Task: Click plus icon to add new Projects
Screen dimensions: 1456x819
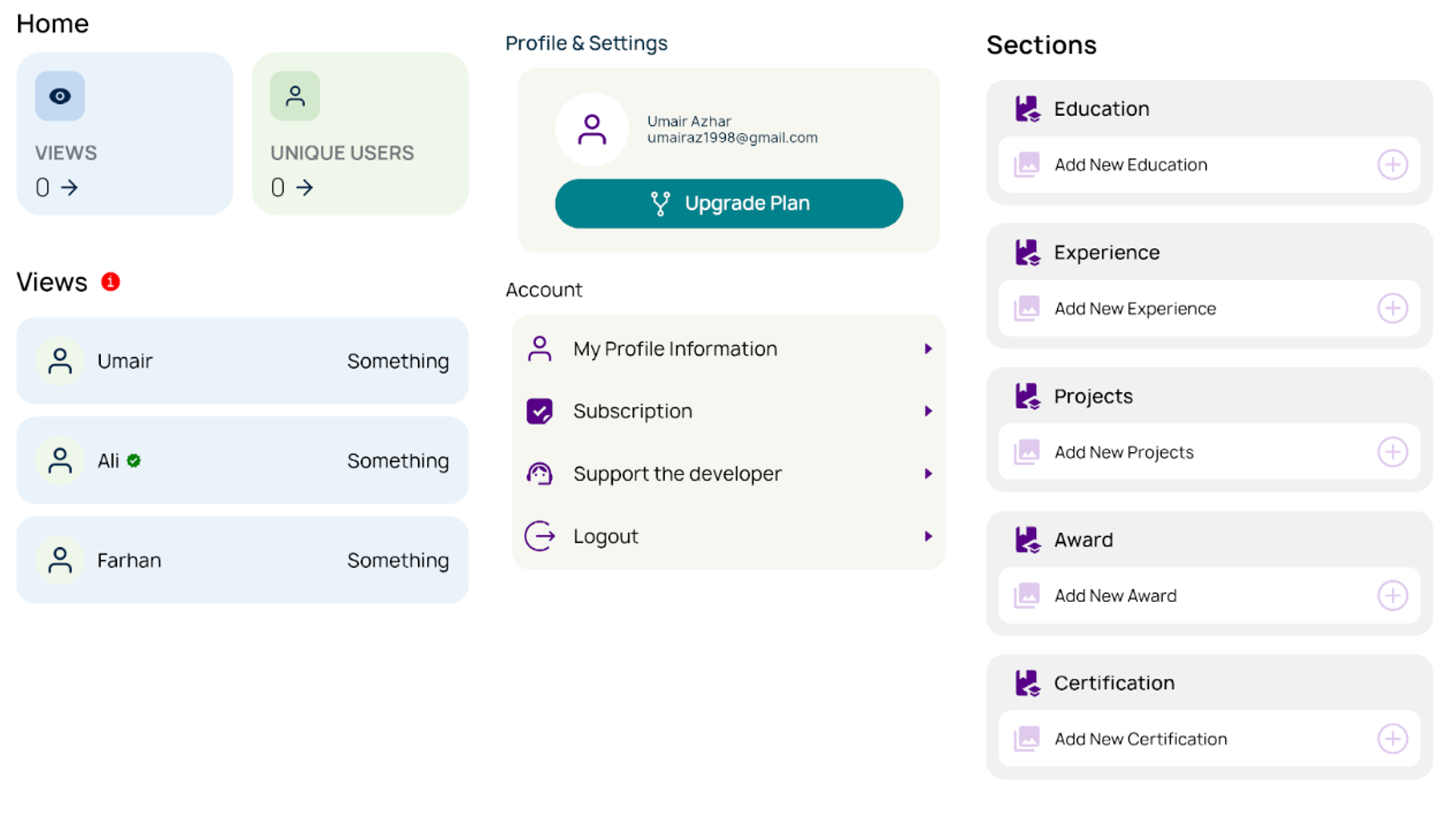Action: click(1392, 452)
